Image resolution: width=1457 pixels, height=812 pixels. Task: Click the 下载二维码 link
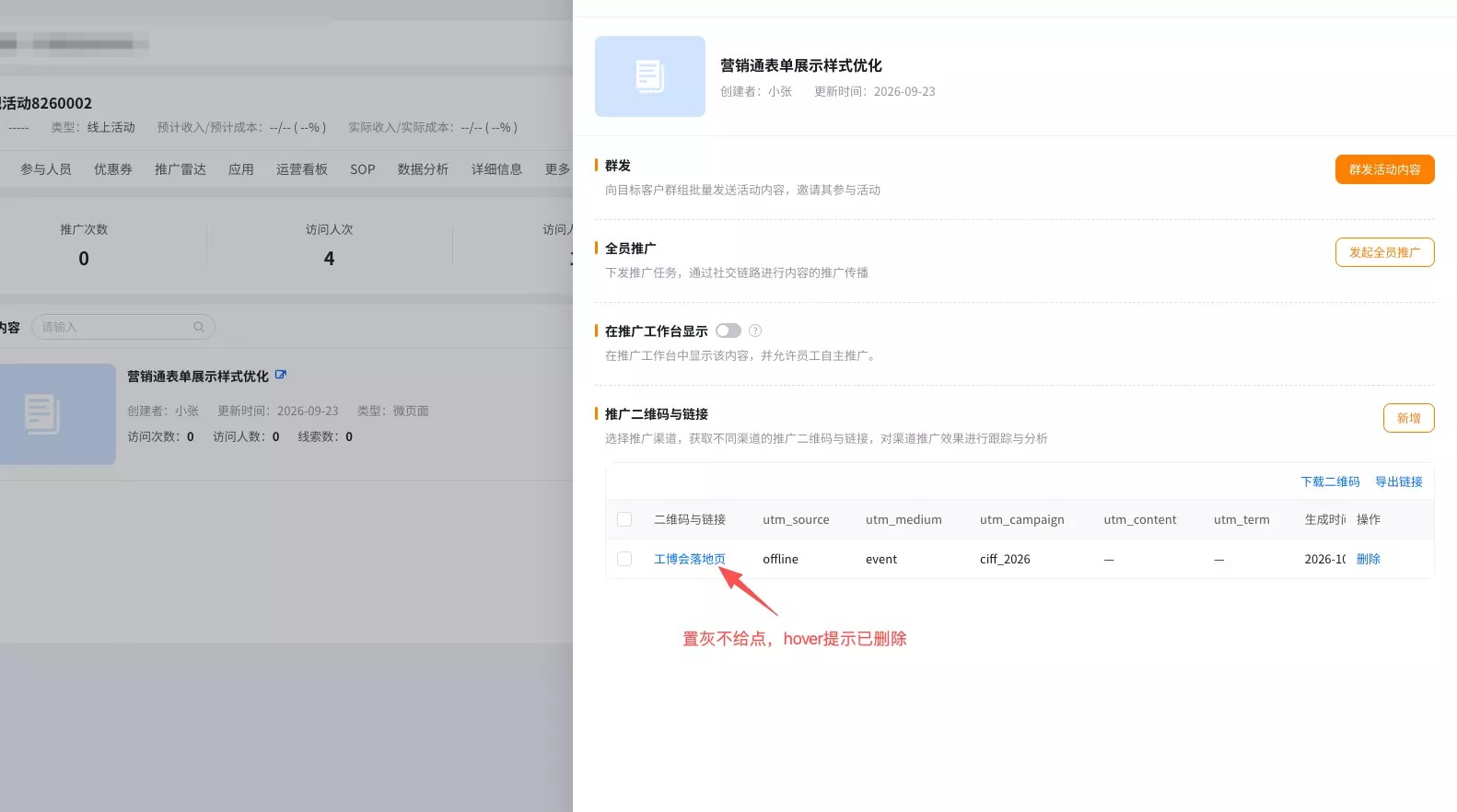click(1330, 481)
